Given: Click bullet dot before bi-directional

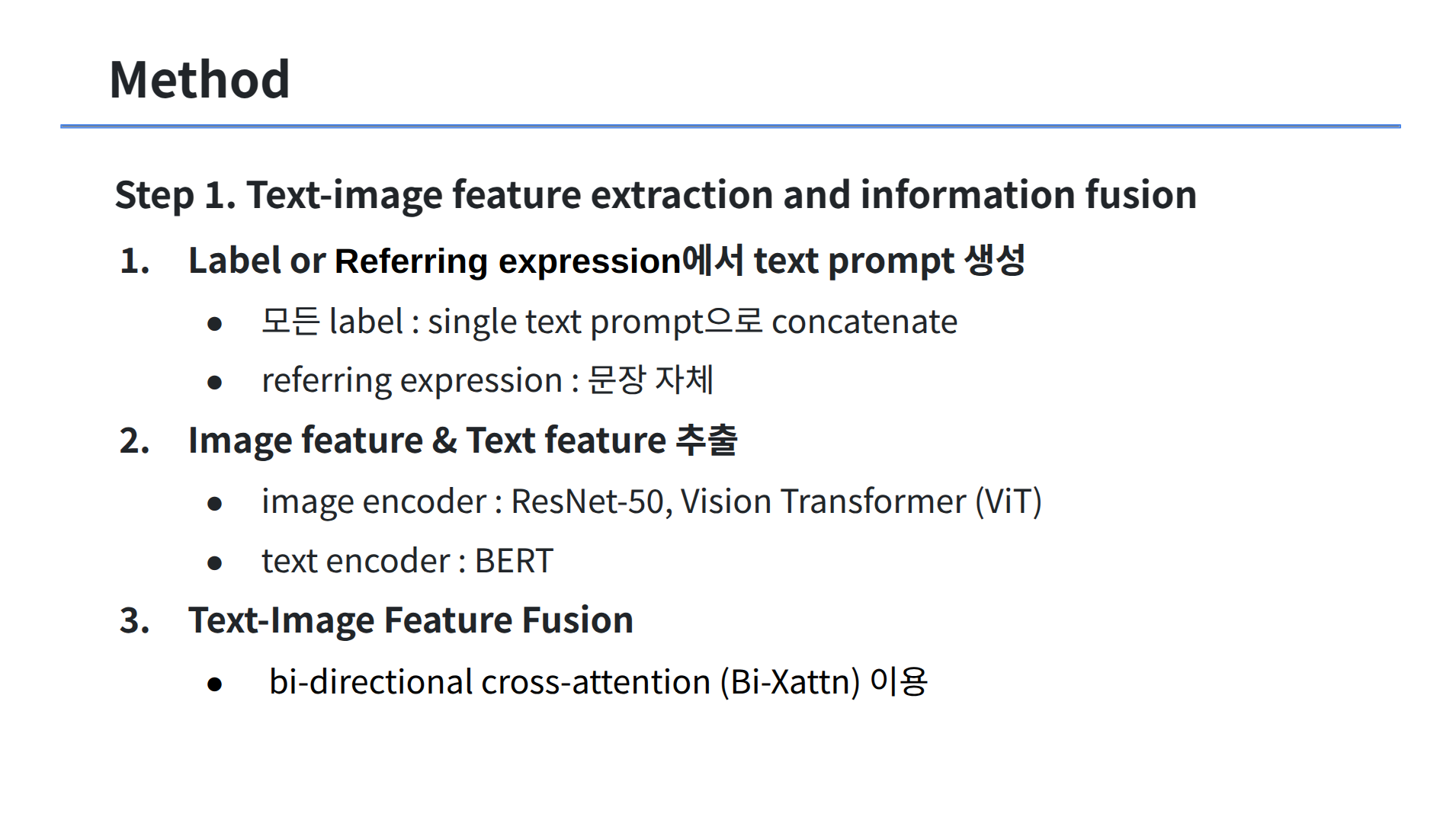Looking at the screenshot, I should (215, 684).
